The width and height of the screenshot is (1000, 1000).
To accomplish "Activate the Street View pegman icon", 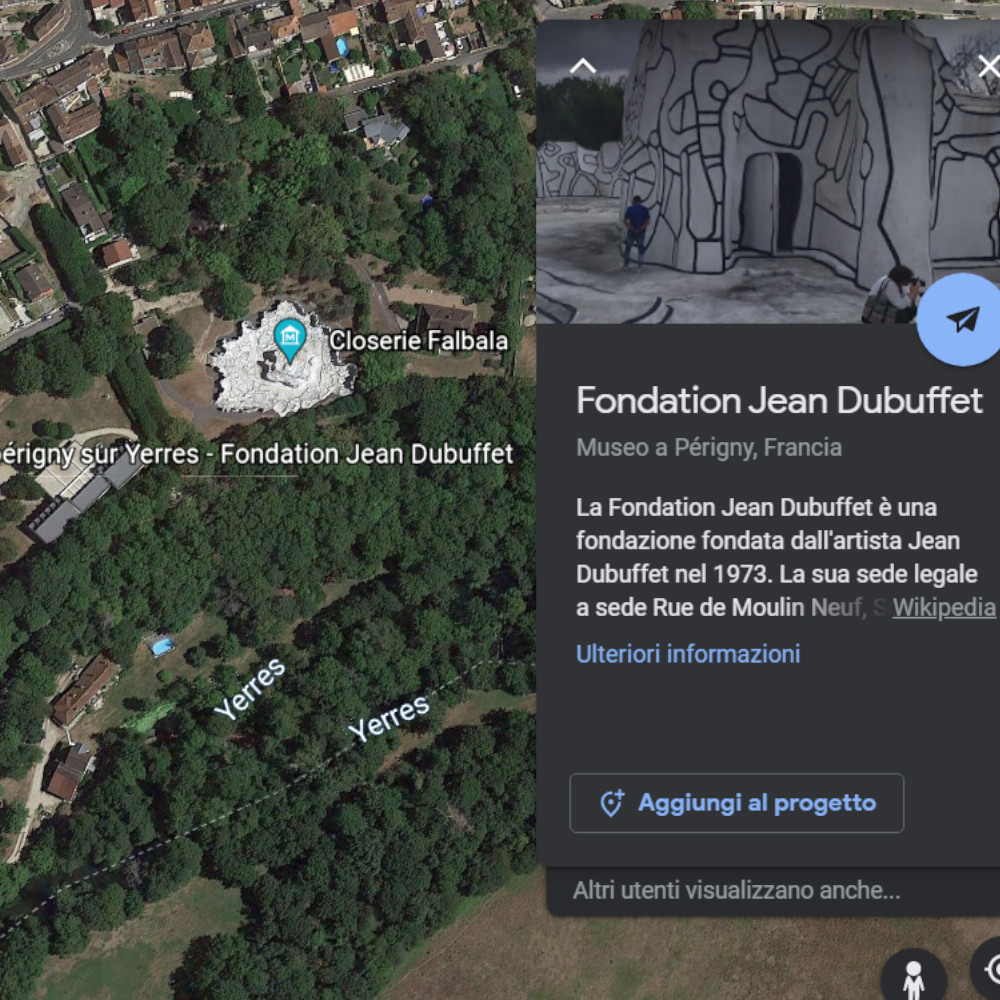I will tap(913, 977).
